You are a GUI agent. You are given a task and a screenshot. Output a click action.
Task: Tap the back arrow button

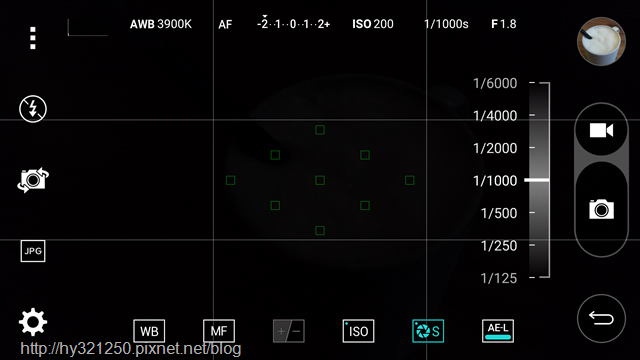(x=601, y=318)
